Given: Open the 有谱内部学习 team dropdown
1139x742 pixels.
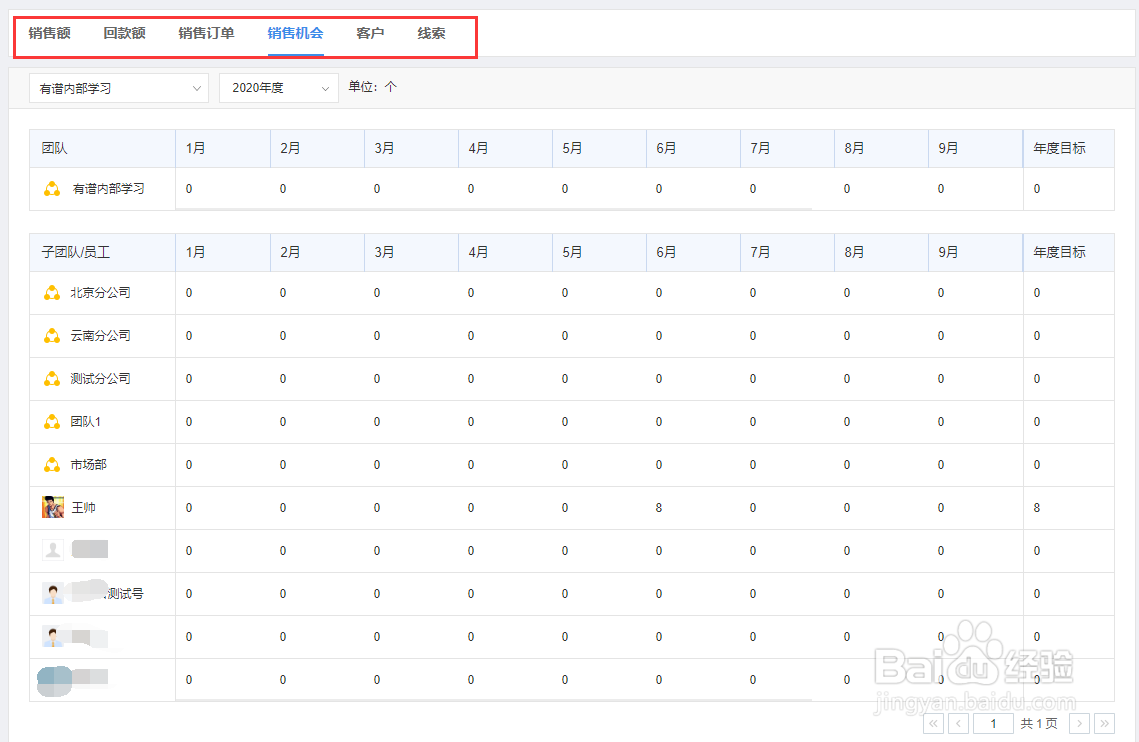Looking at the screenshot, I should pos(119,88).
